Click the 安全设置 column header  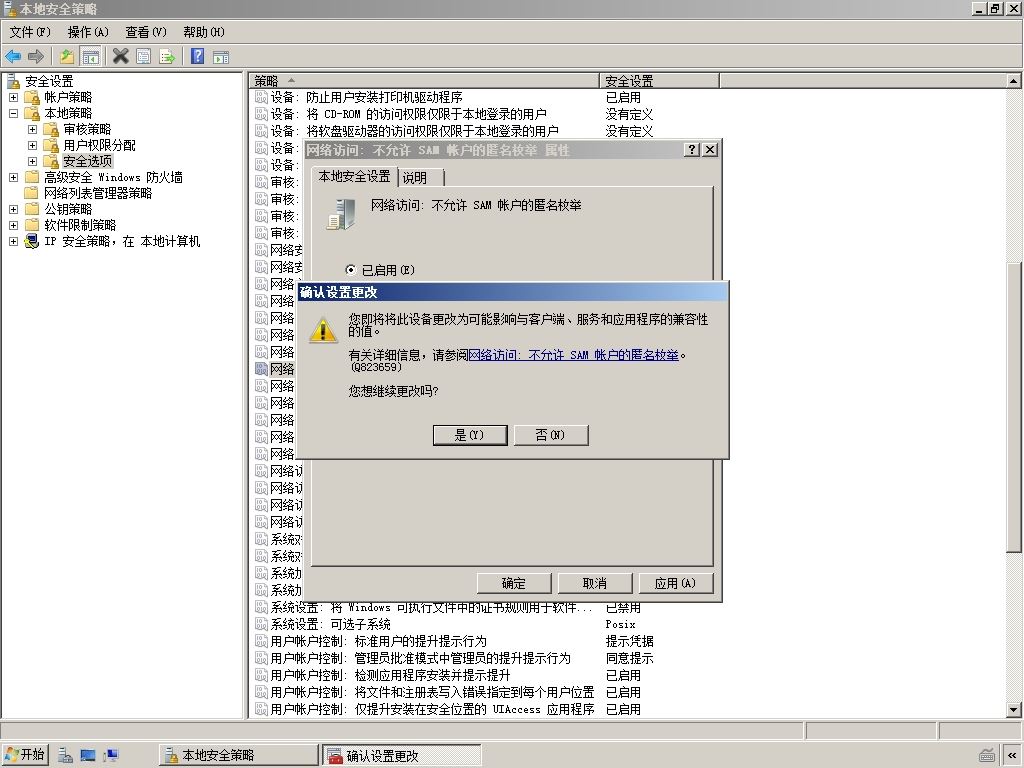[x=659, y=81]
